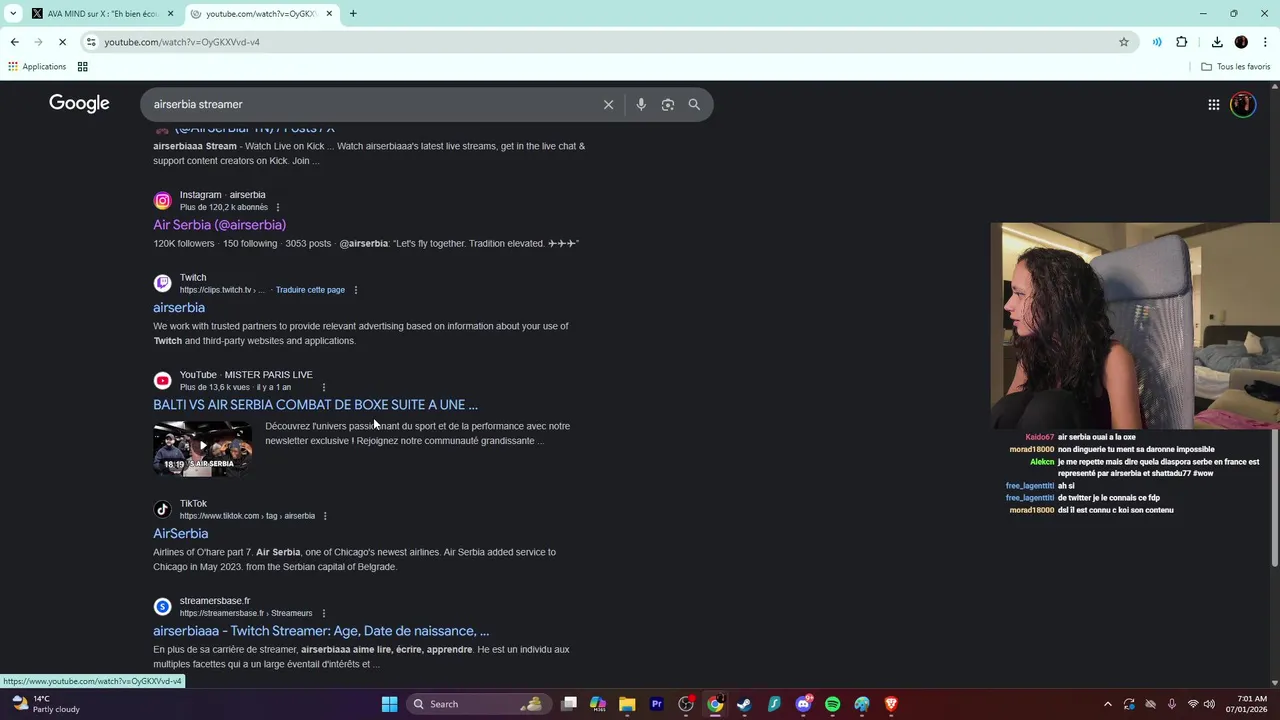Play the 18:19 video thumbnail
The height and width of the screenshot is (720, 1280).
point(203,448)
